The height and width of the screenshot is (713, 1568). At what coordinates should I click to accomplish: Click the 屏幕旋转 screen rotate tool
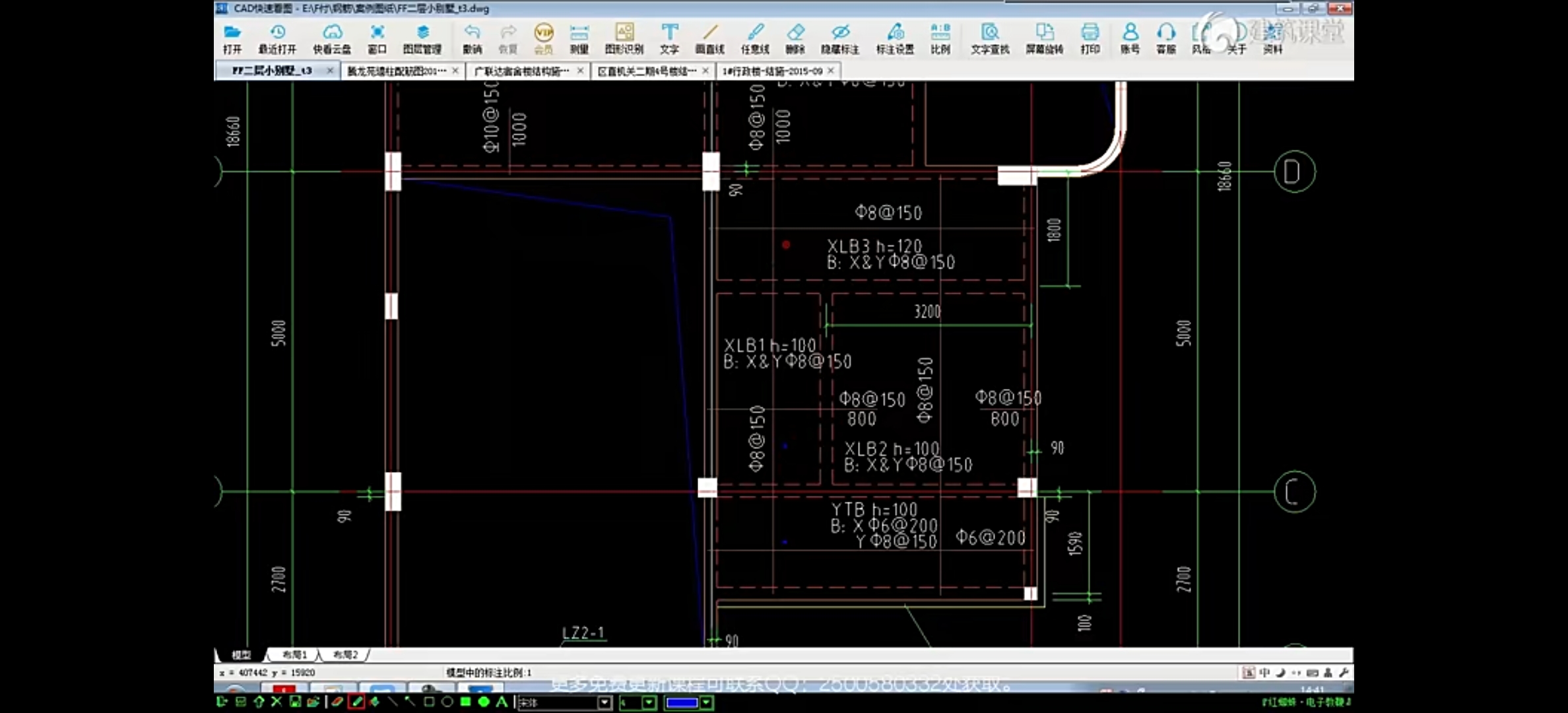coord(1044,39)
